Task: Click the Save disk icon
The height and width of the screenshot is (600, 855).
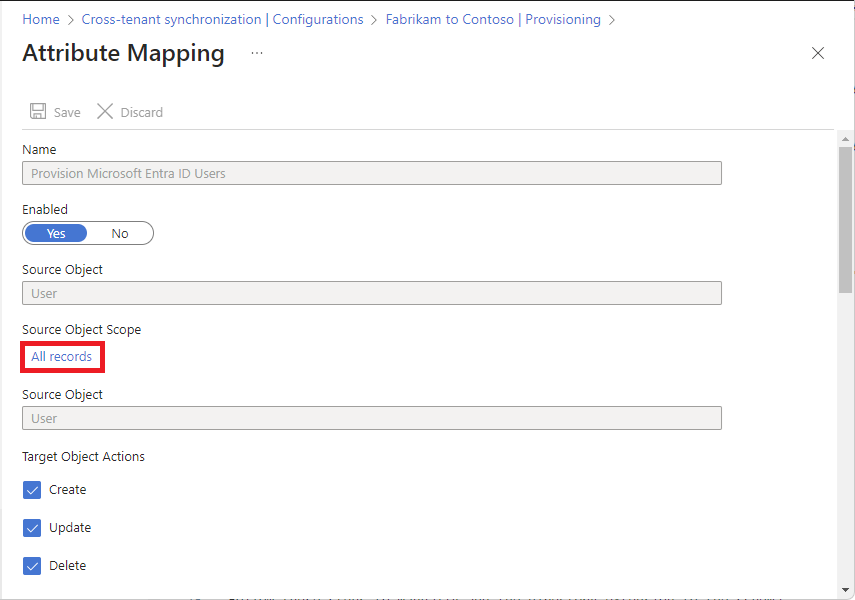Action: (38, 112)
